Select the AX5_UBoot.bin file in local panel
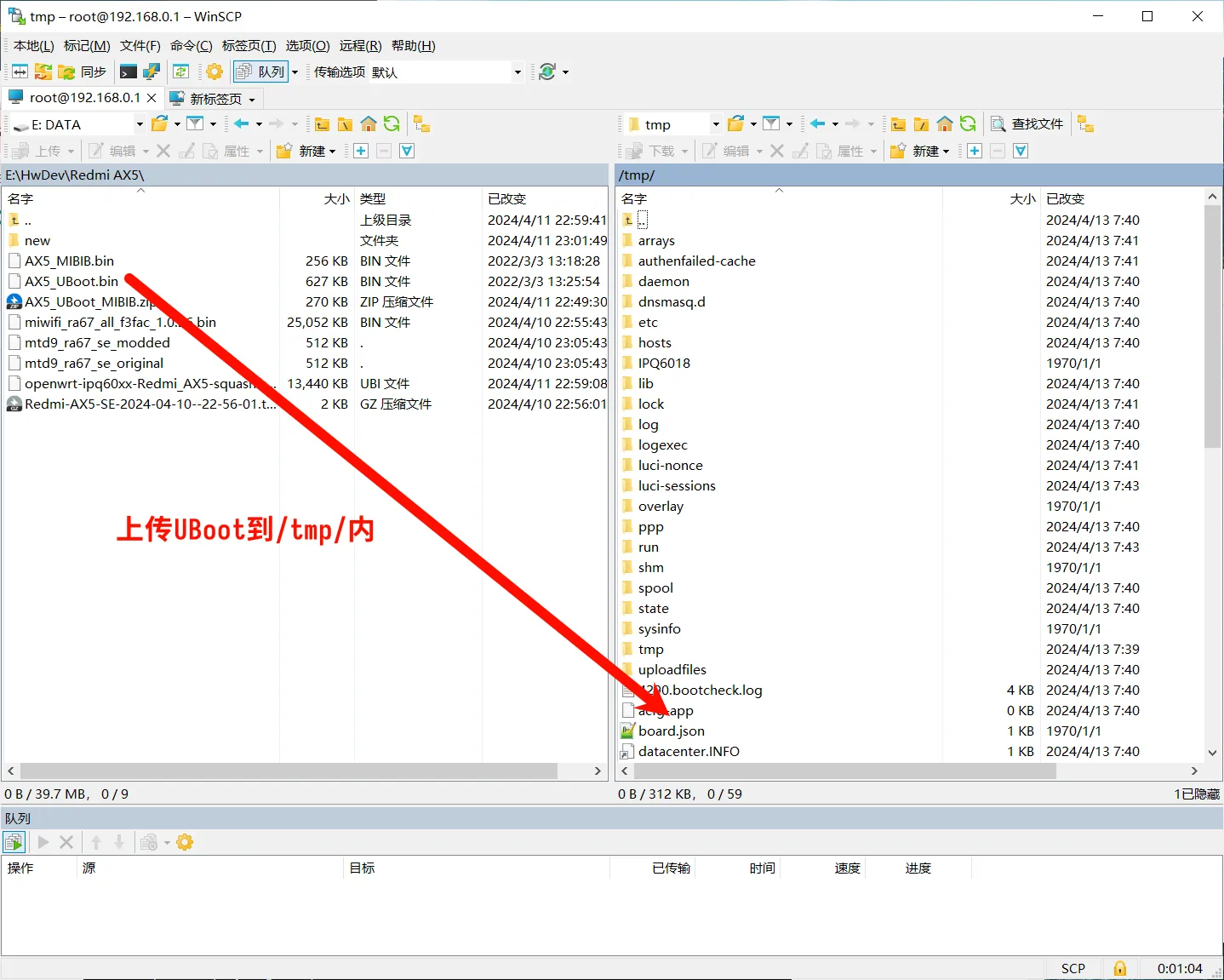 coord(71,281)
